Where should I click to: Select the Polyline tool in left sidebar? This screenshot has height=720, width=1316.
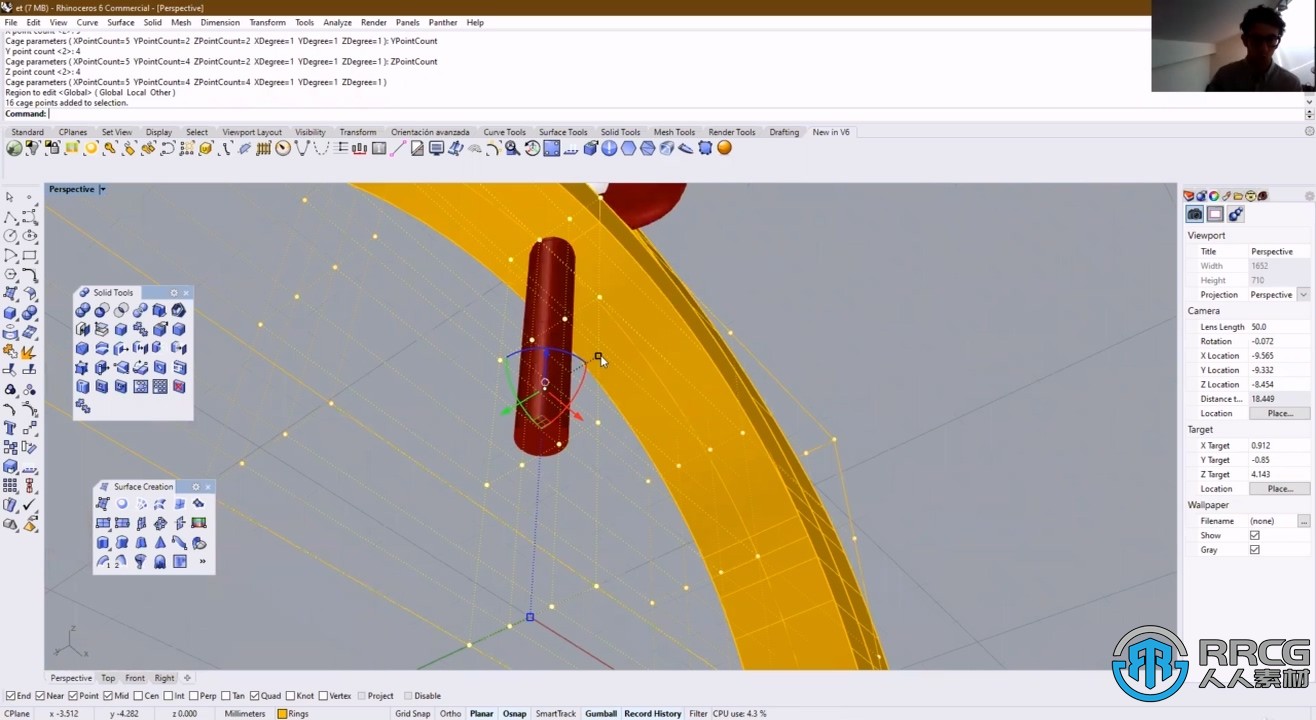point(11,217)
